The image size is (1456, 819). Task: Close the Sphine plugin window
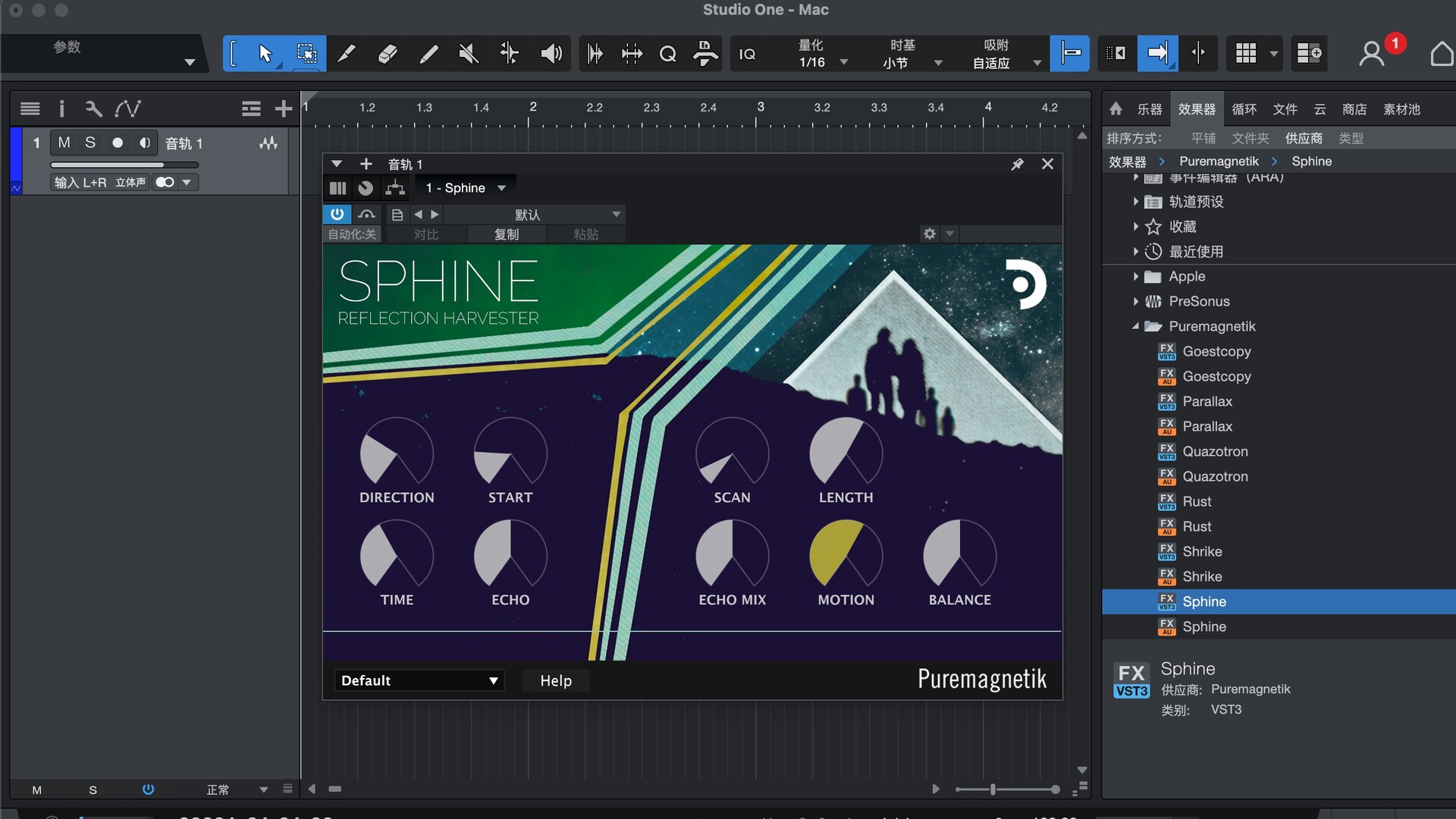(1047, 164)
